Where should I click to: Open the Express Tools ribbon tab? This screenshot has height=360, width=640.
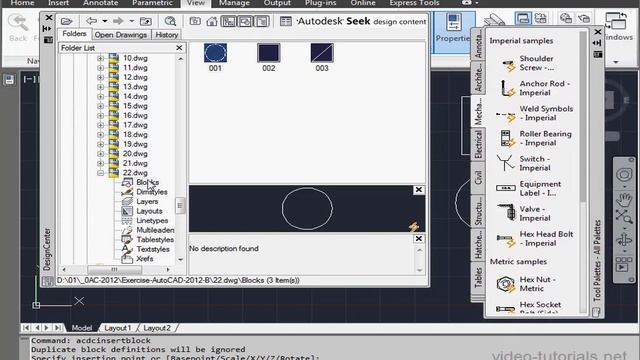click(414, 3)
